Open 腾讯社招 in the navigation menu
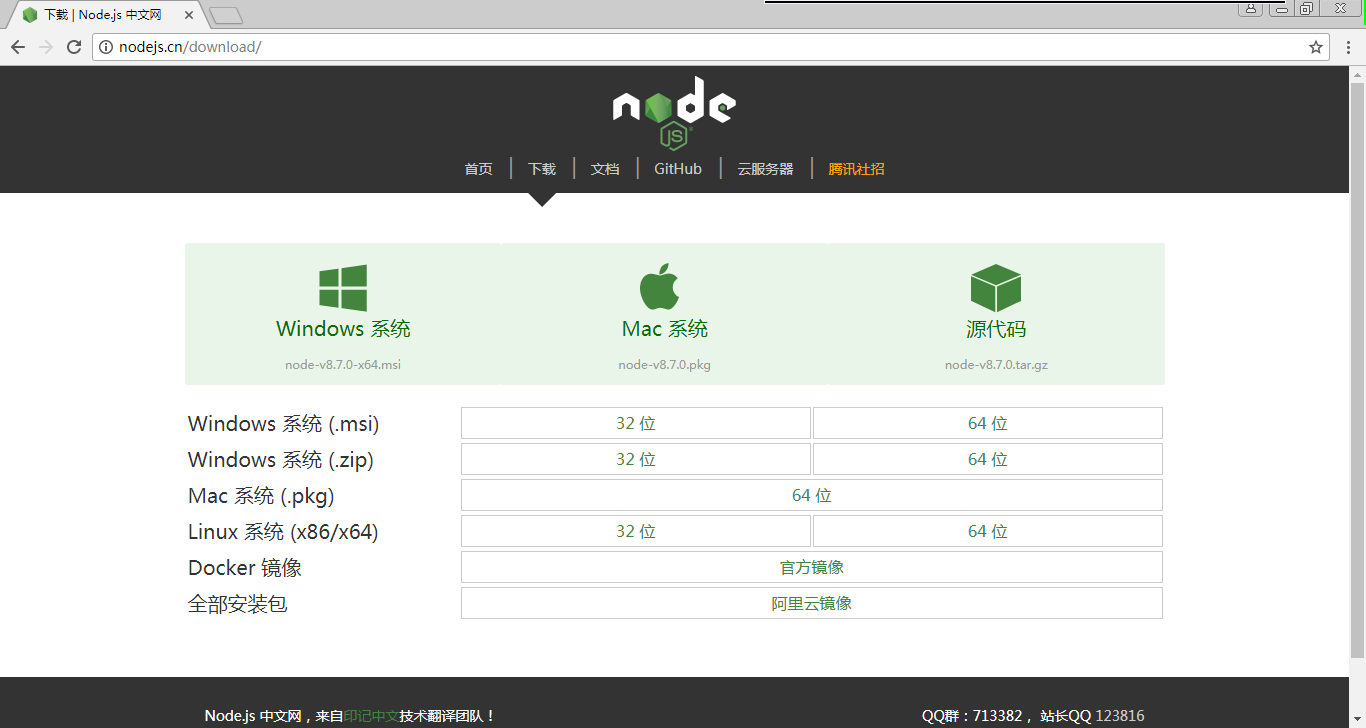Viewport: 1366px width, 728px height. (856, 169)
